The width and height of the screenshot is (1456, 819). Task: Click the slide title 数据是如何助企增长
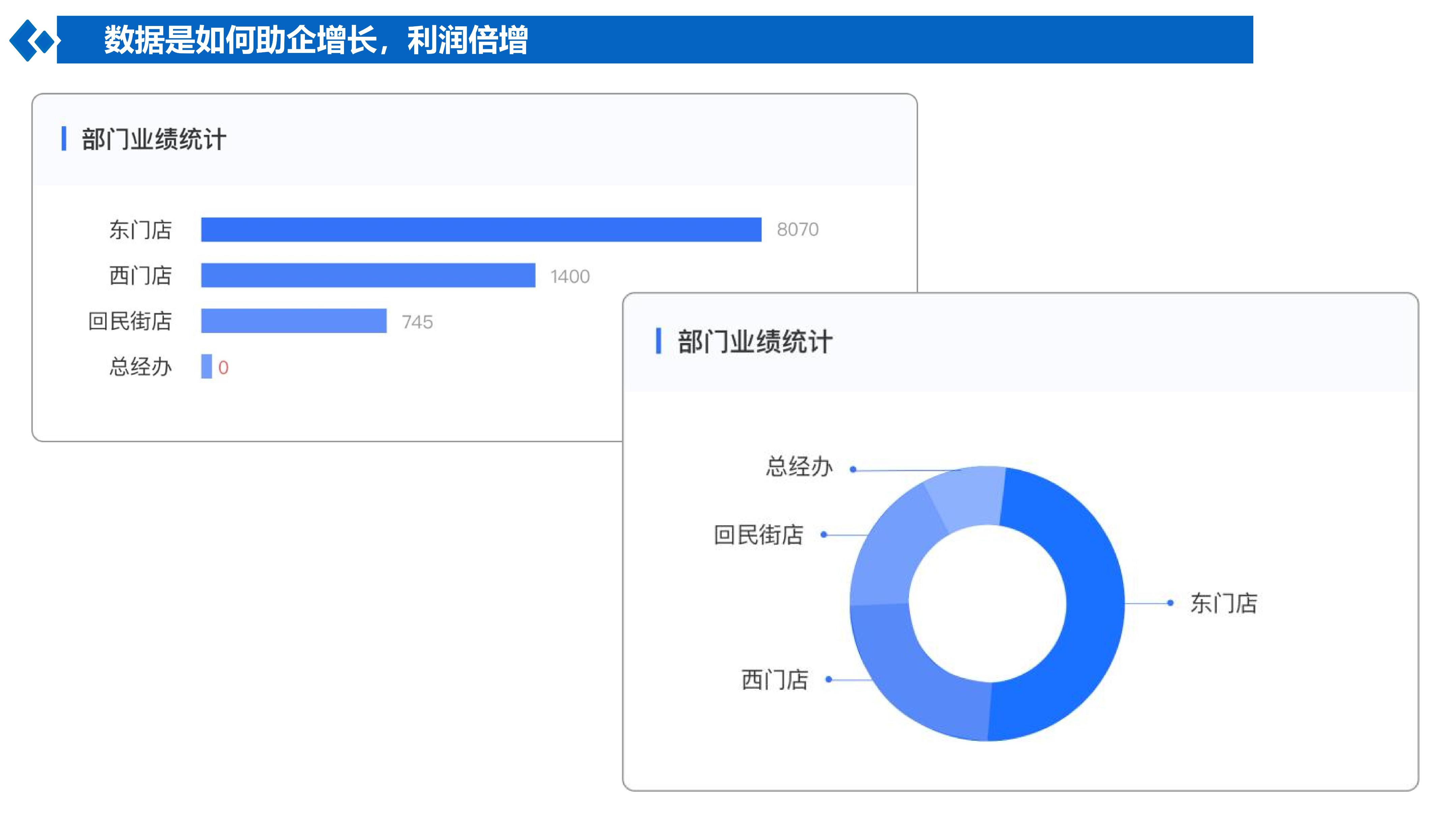(240, 40)
